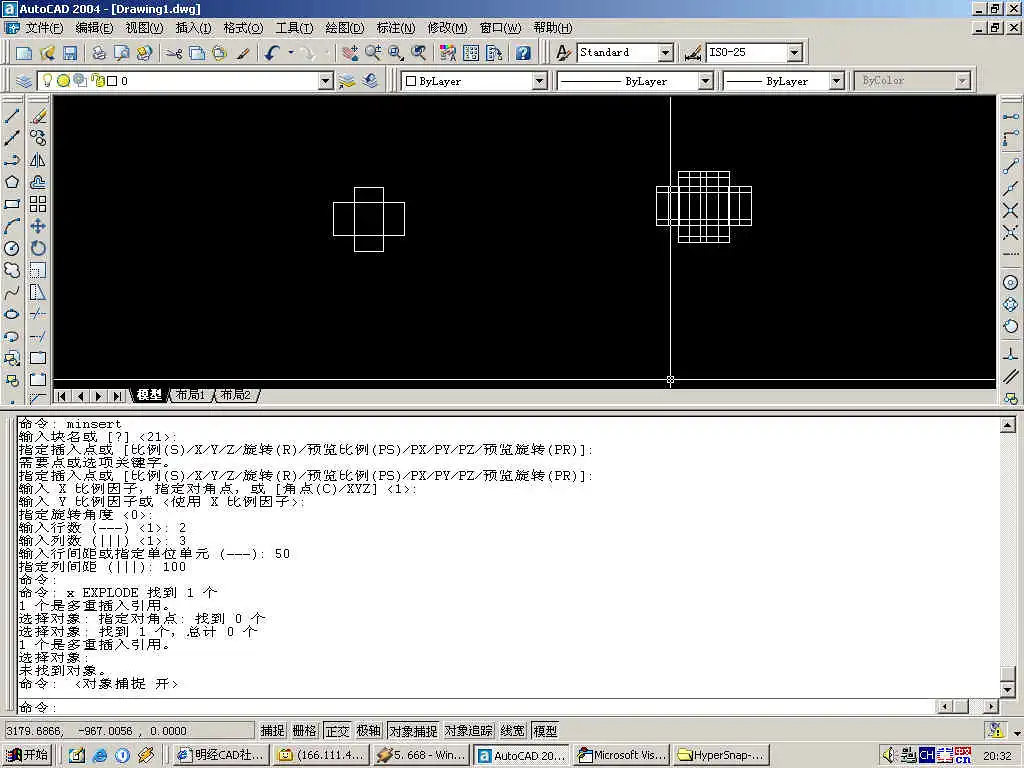Viewport: 1024px width, 768px height.
Task: Open the ByLayer lineweight dropdown
Action: [x=837, y=81]
